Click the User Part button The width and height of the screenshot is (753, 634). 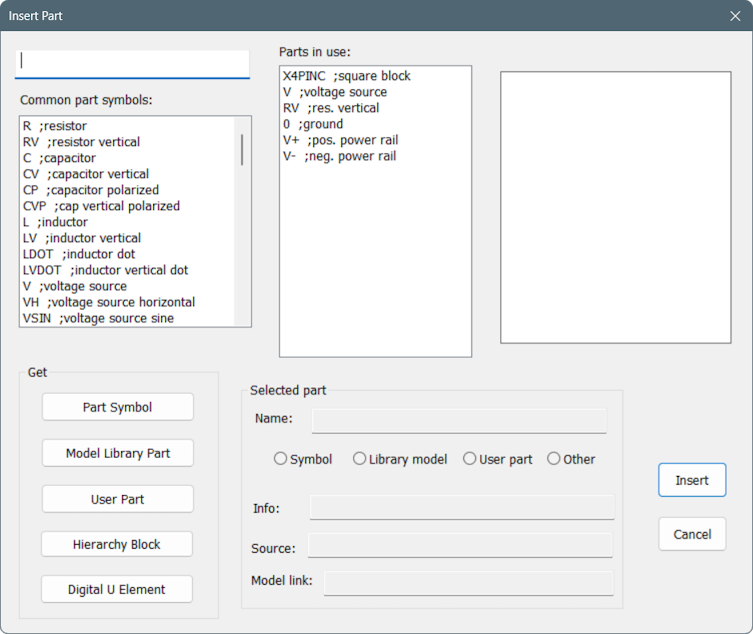point(118,499)
